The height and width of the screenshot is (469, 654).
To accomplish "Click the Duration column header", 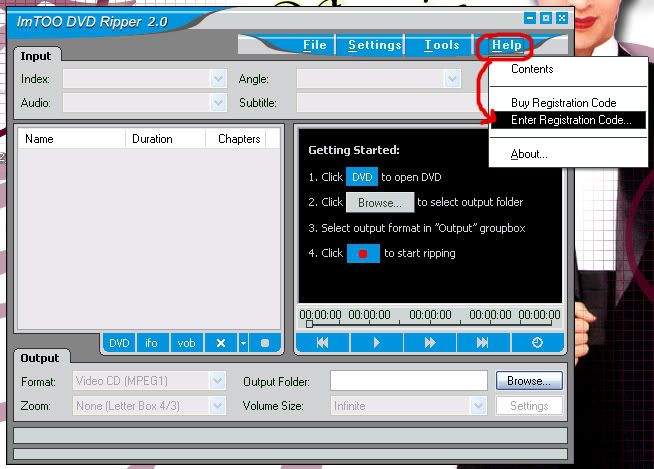I will coord(165,139).
